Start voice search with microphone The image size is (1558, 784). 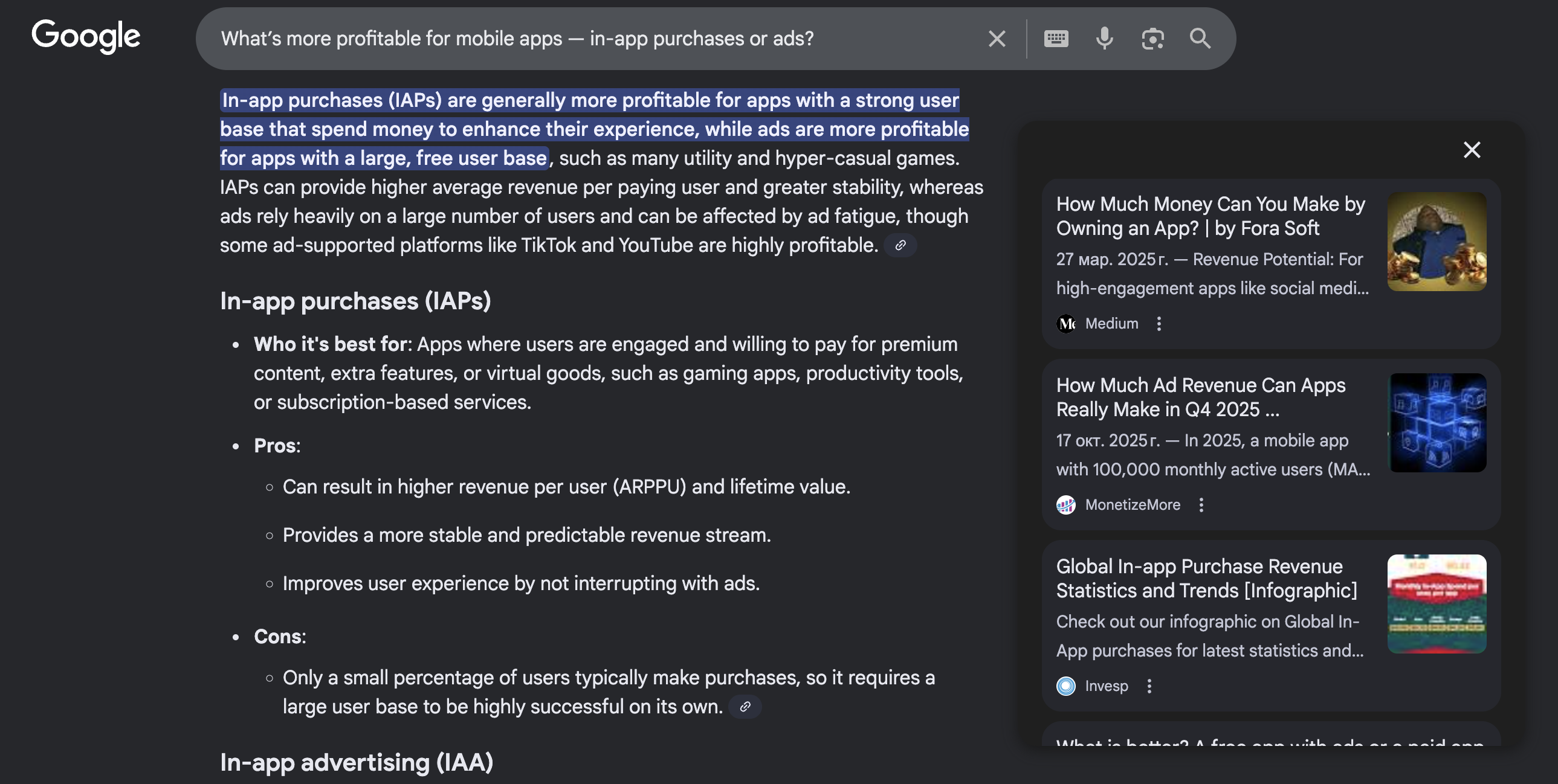1104,39
